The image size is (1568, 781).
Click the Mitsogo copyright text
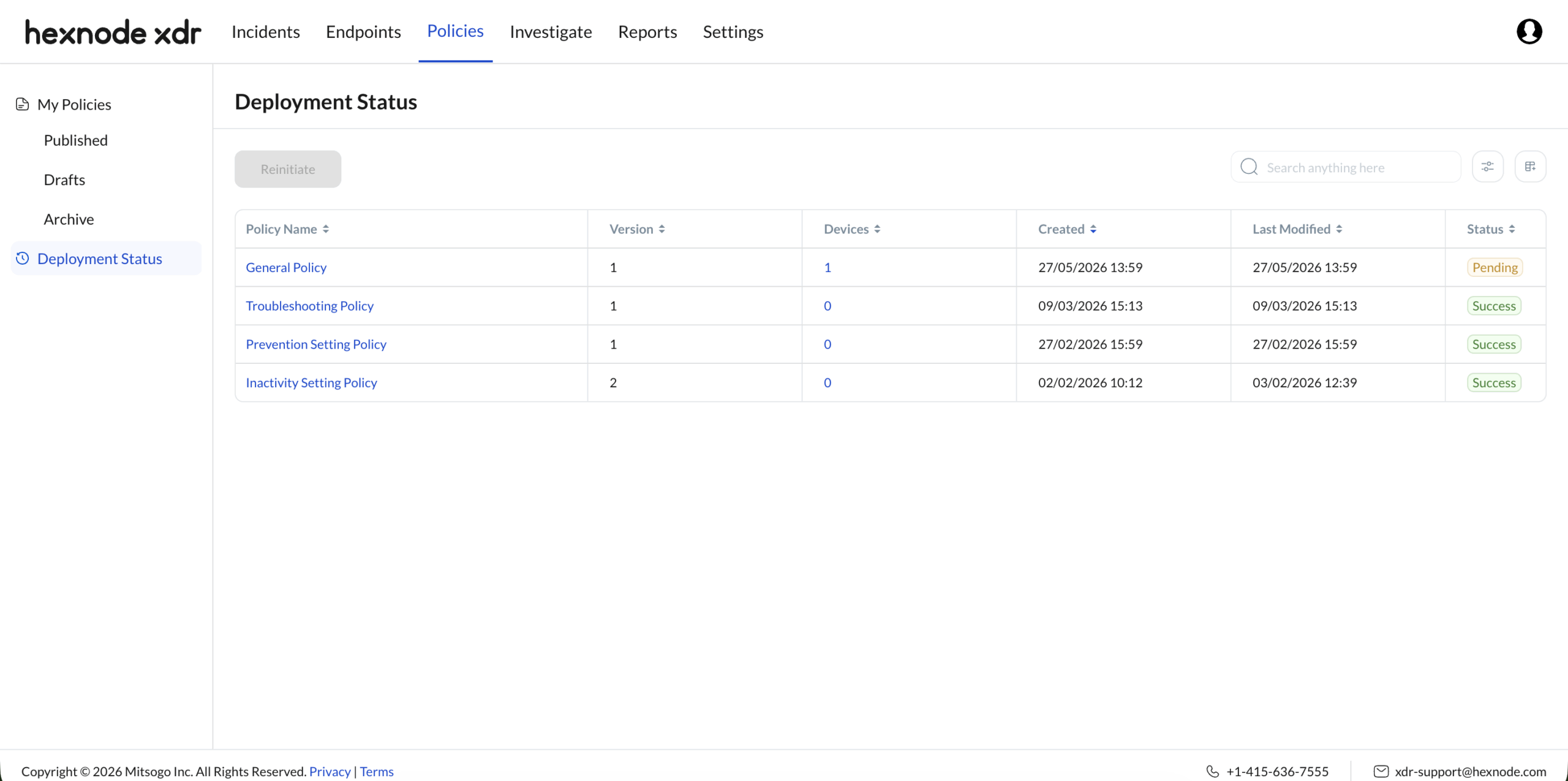click(x=164, y=771)
